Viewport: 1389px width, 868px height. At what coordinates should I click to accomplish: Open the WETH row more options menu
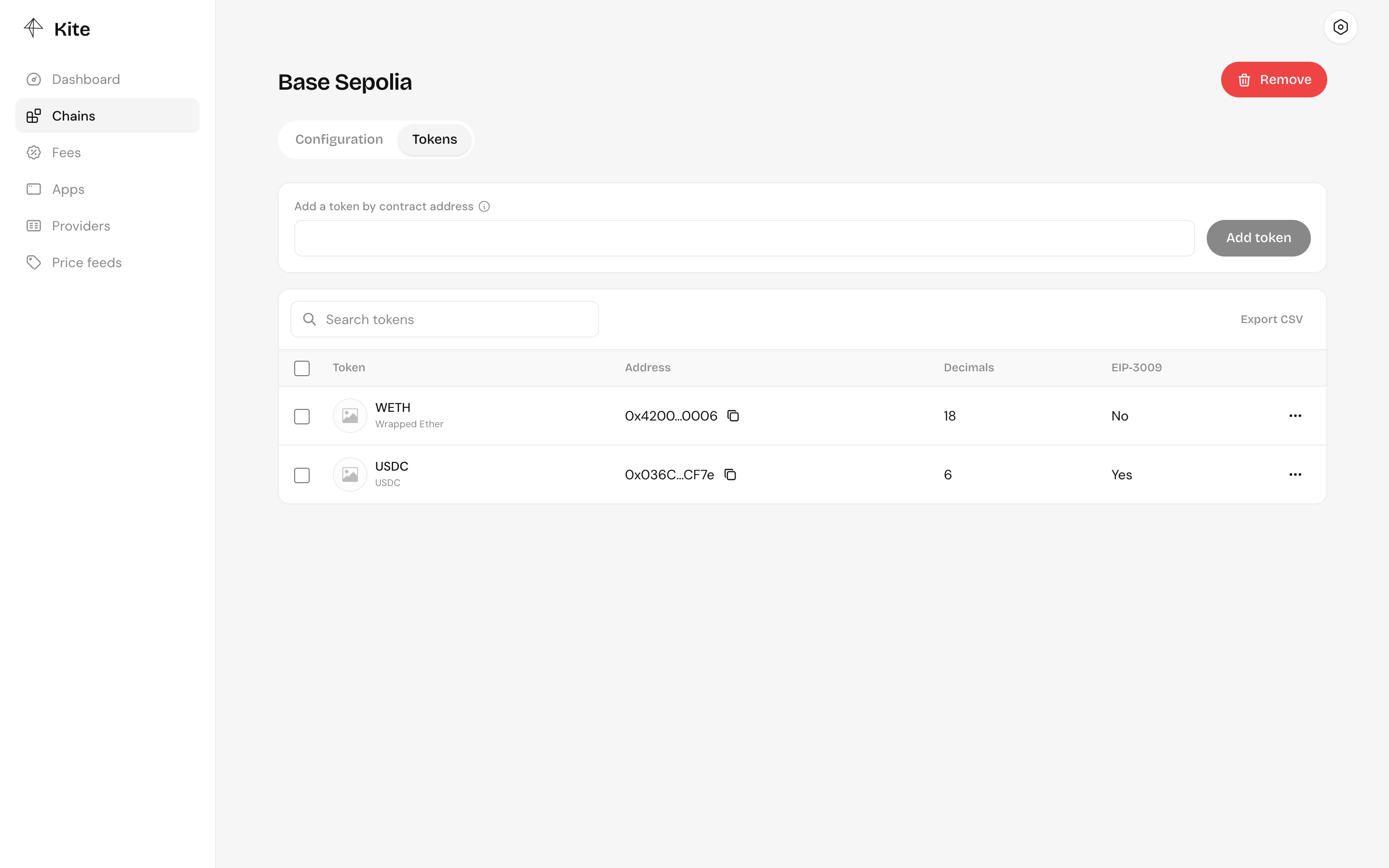pos(1295,416)
